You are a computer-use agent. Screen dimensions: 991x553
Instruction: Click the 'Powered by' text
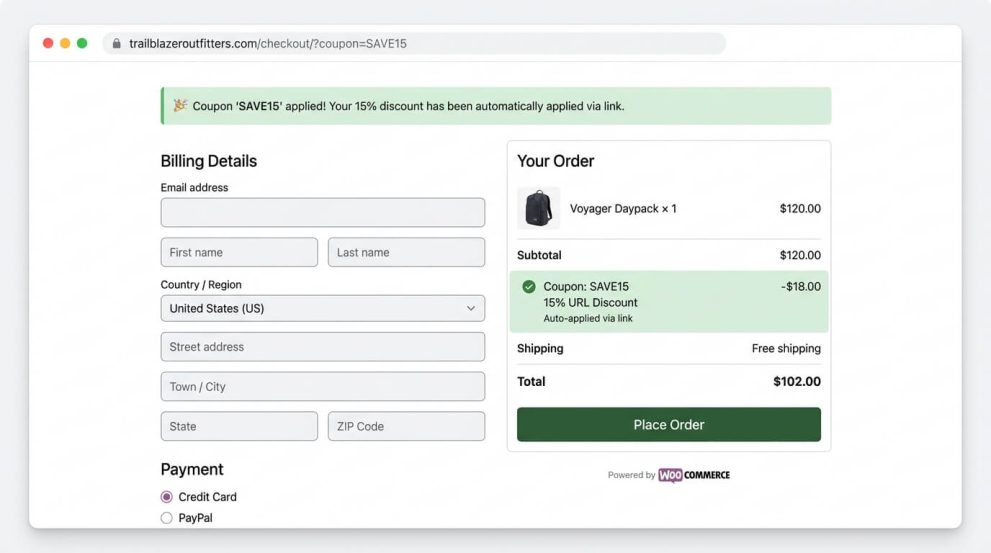click(631, 475)
